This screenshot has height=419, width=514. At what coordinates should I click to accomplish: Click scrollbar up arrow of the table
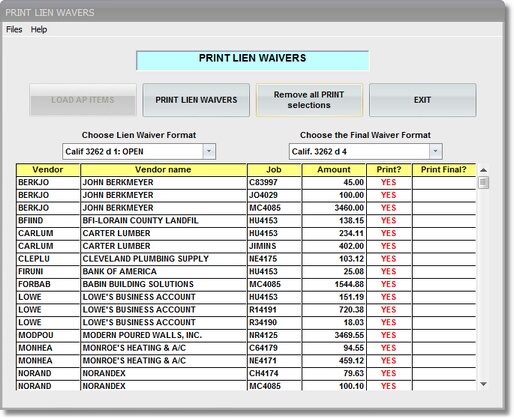click(x=483, y=170)
